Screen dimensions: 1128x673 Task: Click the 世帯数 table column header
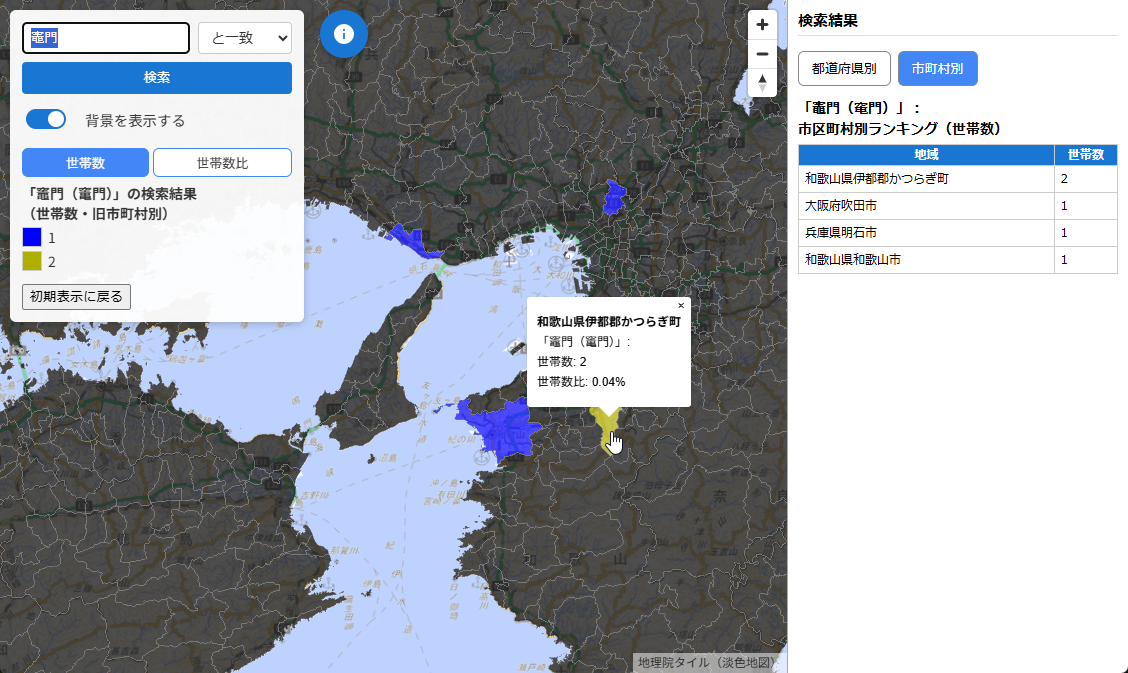[1086, 155]
